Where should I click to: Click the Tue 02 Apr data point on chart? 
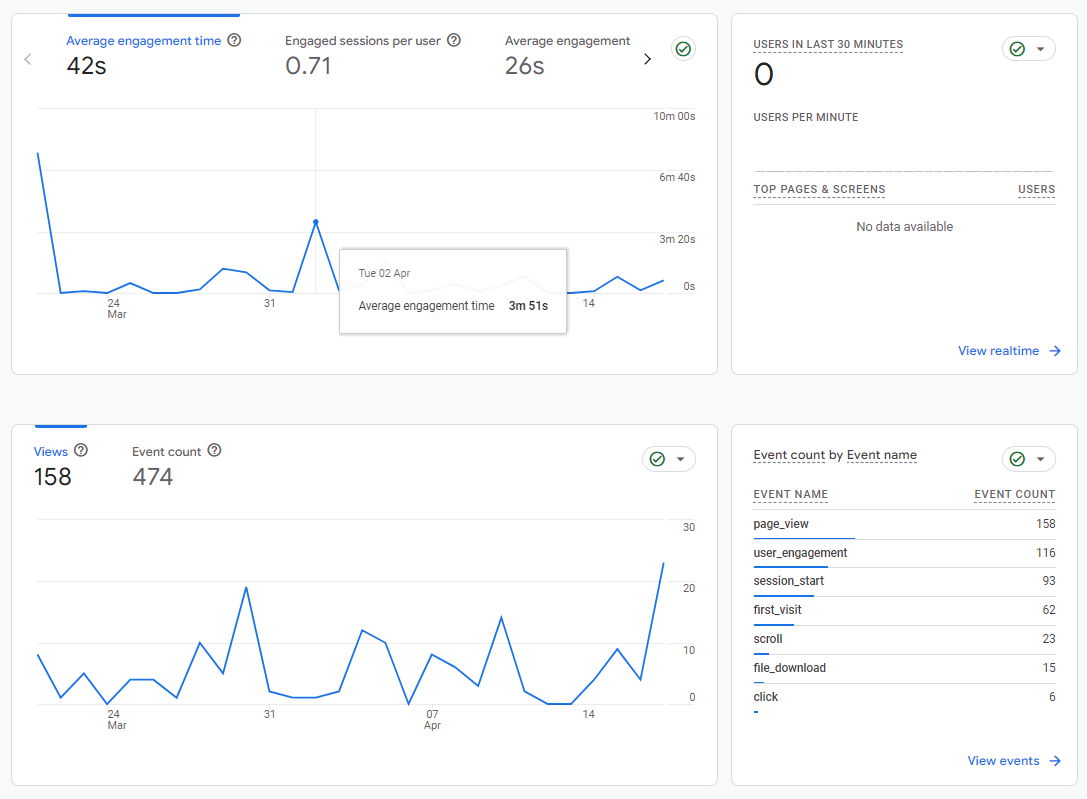tap(315, 222)
